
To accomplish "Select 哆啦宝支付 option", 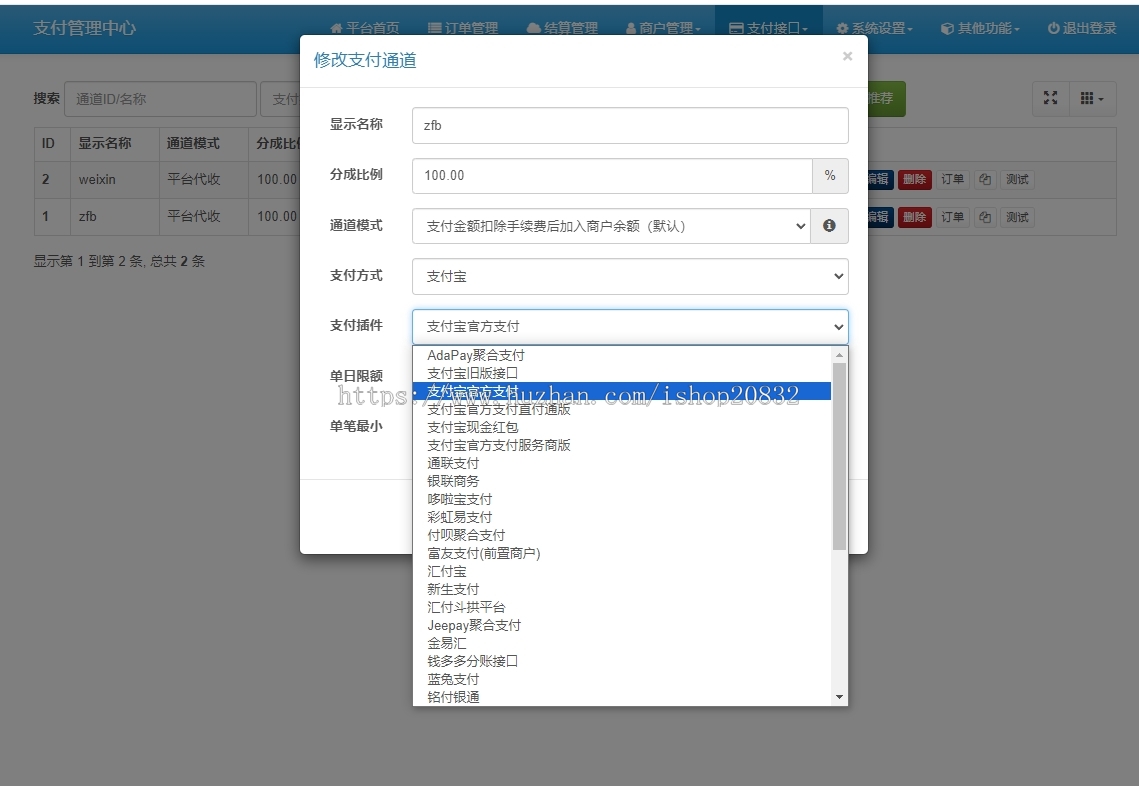I will point(622,500).
